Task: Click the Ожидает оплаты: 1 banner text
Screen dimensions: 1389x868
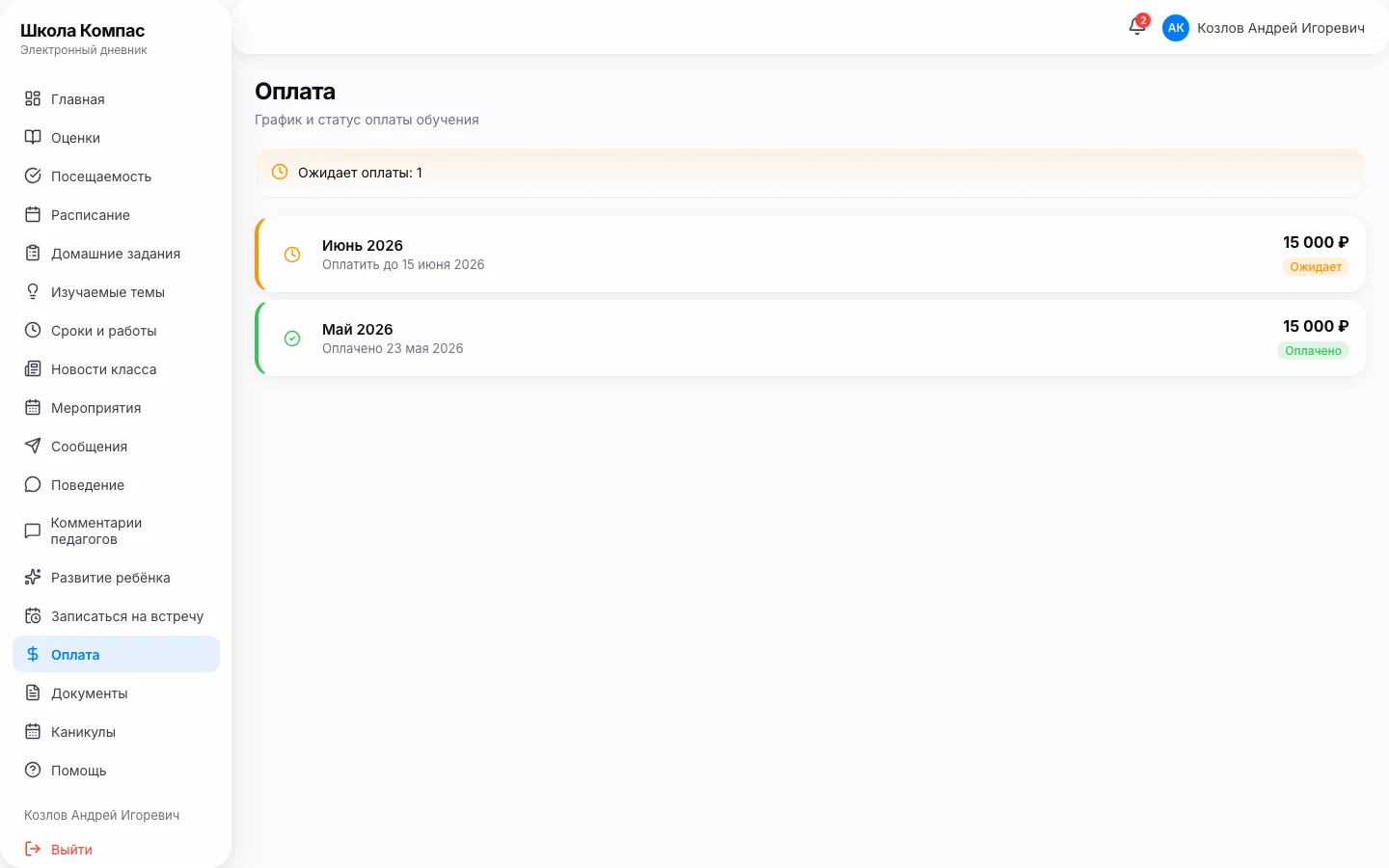Action: 360,173
